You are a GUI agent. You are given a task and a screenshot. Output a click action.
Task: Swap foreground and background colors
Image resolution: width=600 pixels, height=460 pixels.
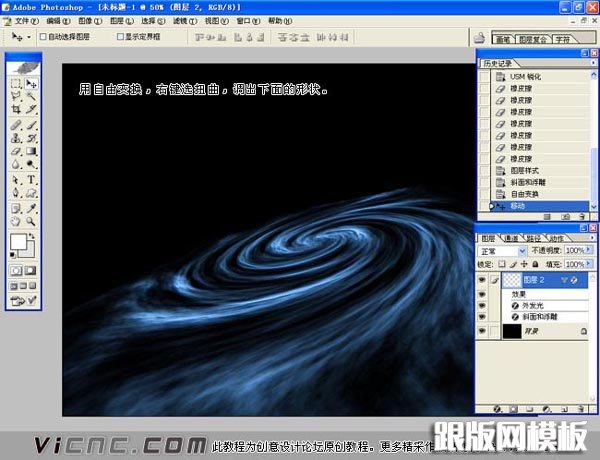(x=32, y=237)
